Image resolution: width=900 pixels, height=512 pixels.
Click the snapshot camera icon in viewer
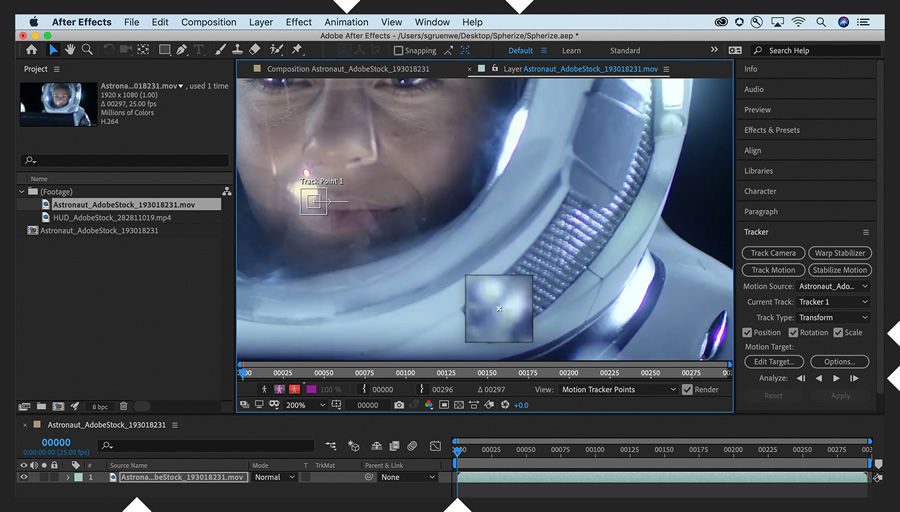399,405
